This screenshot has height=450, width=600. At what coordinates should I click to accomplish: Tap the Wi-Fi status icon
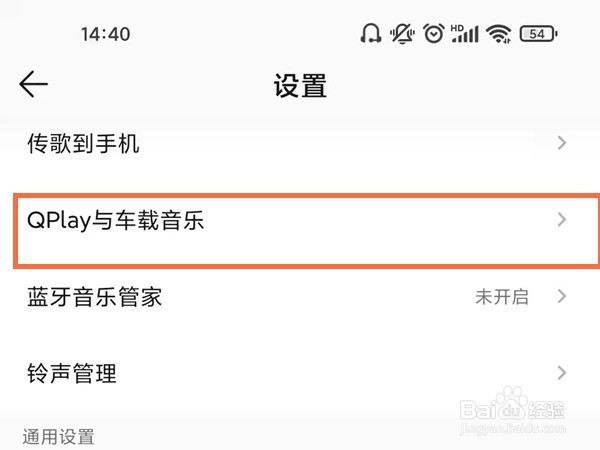pyautogui.click(x=498, y=34)
